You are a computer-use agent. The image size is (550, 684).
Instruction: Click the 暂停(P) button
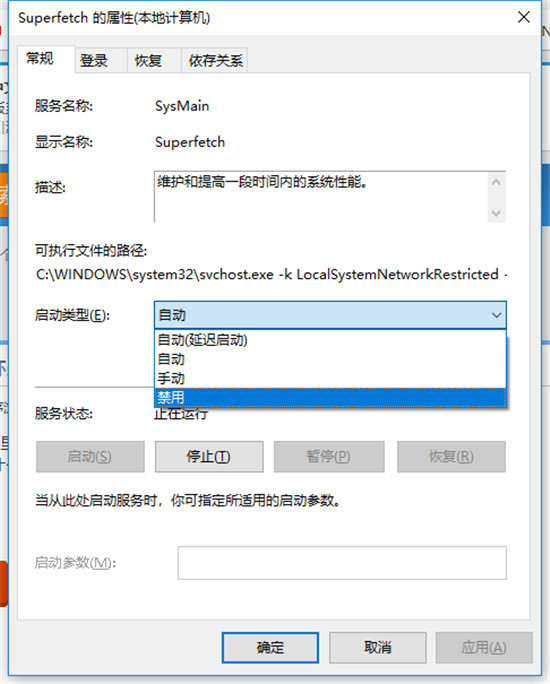329,456
